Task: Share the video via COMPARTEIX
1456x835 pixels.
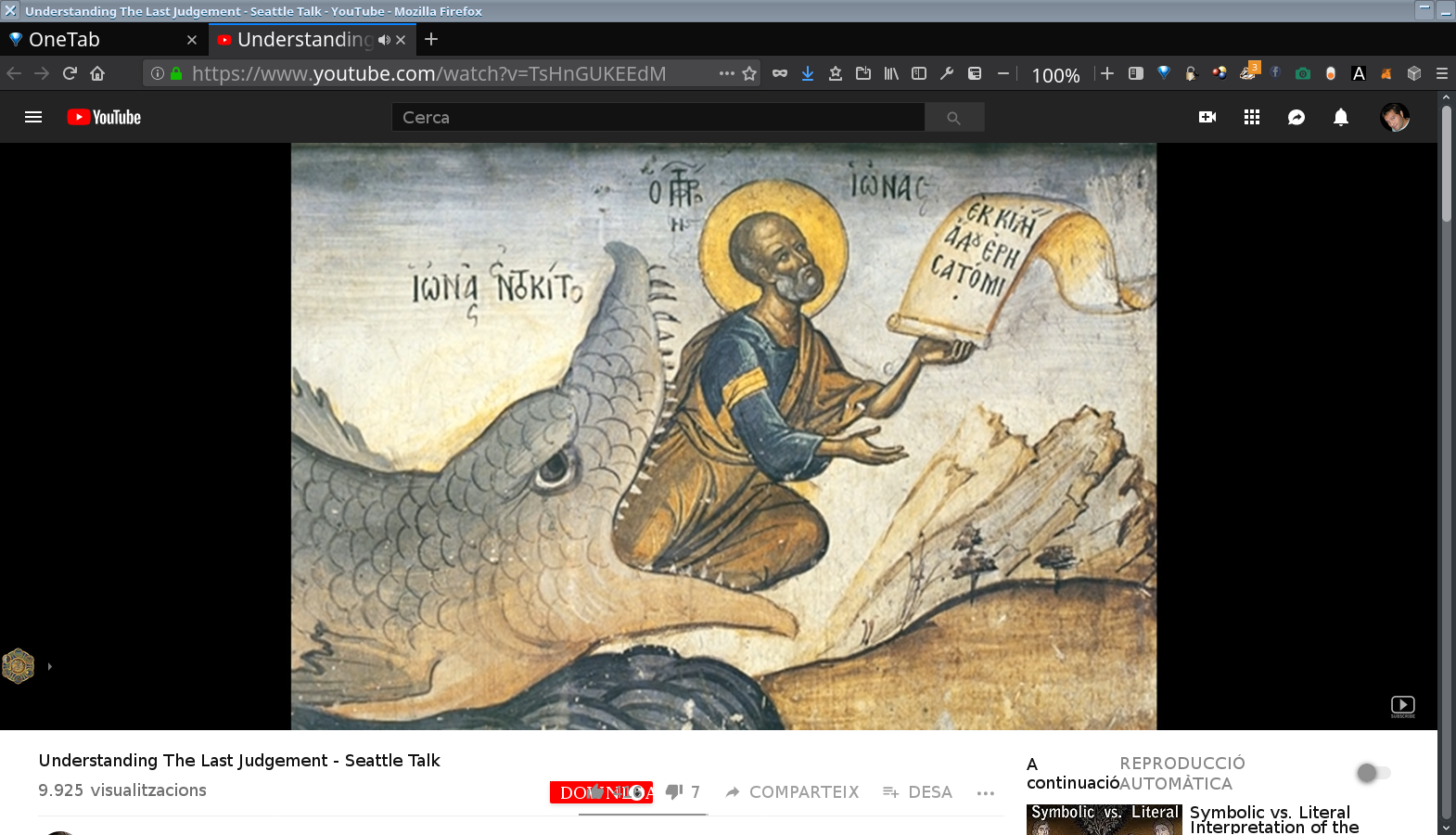Action: (792, 791)
